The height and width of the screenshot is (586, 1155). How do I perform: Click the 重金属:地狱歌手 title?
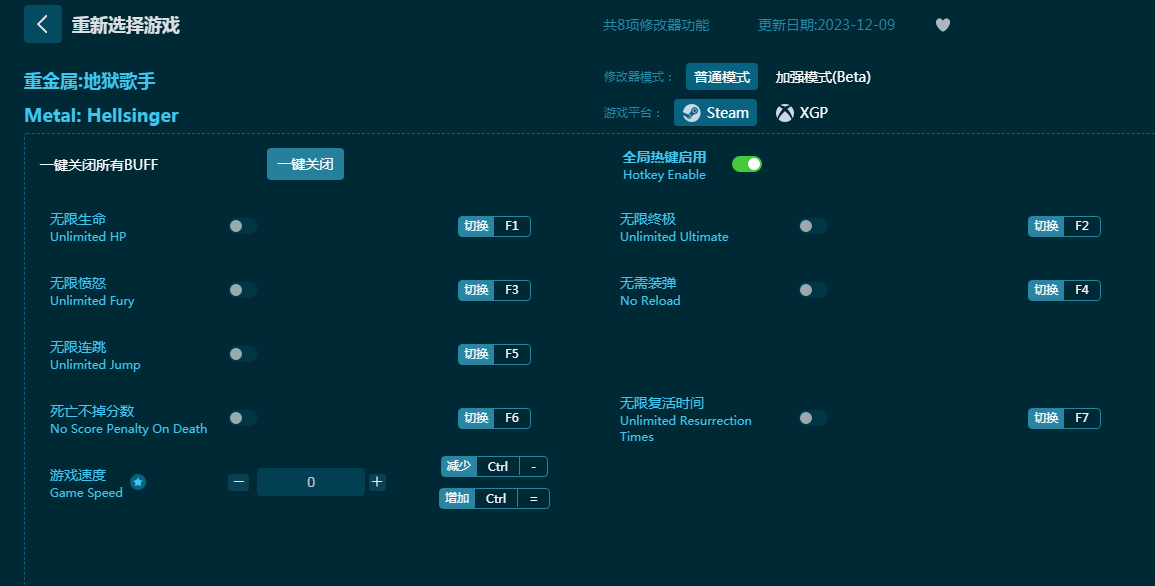[90, 81]
